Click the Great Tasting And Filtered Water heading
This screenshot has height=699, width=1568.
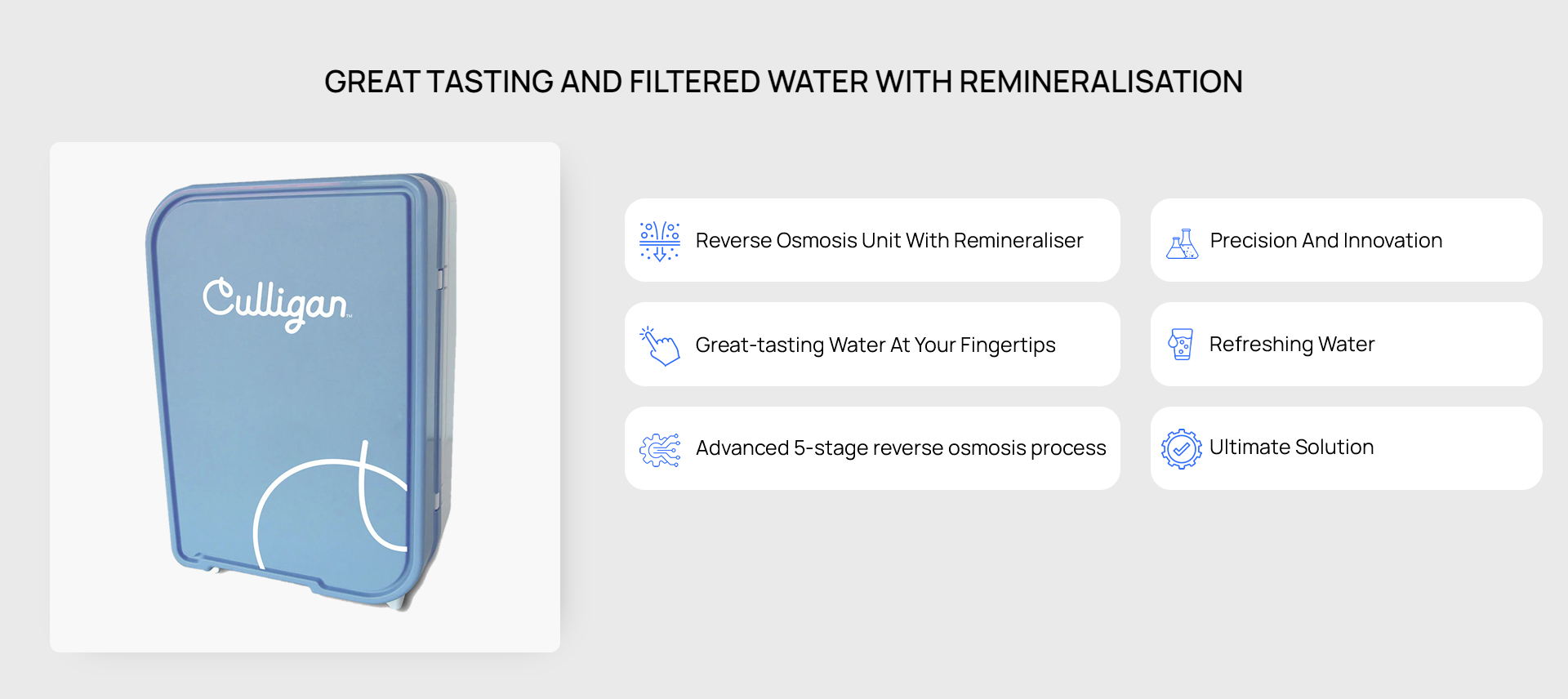point(783,82)
